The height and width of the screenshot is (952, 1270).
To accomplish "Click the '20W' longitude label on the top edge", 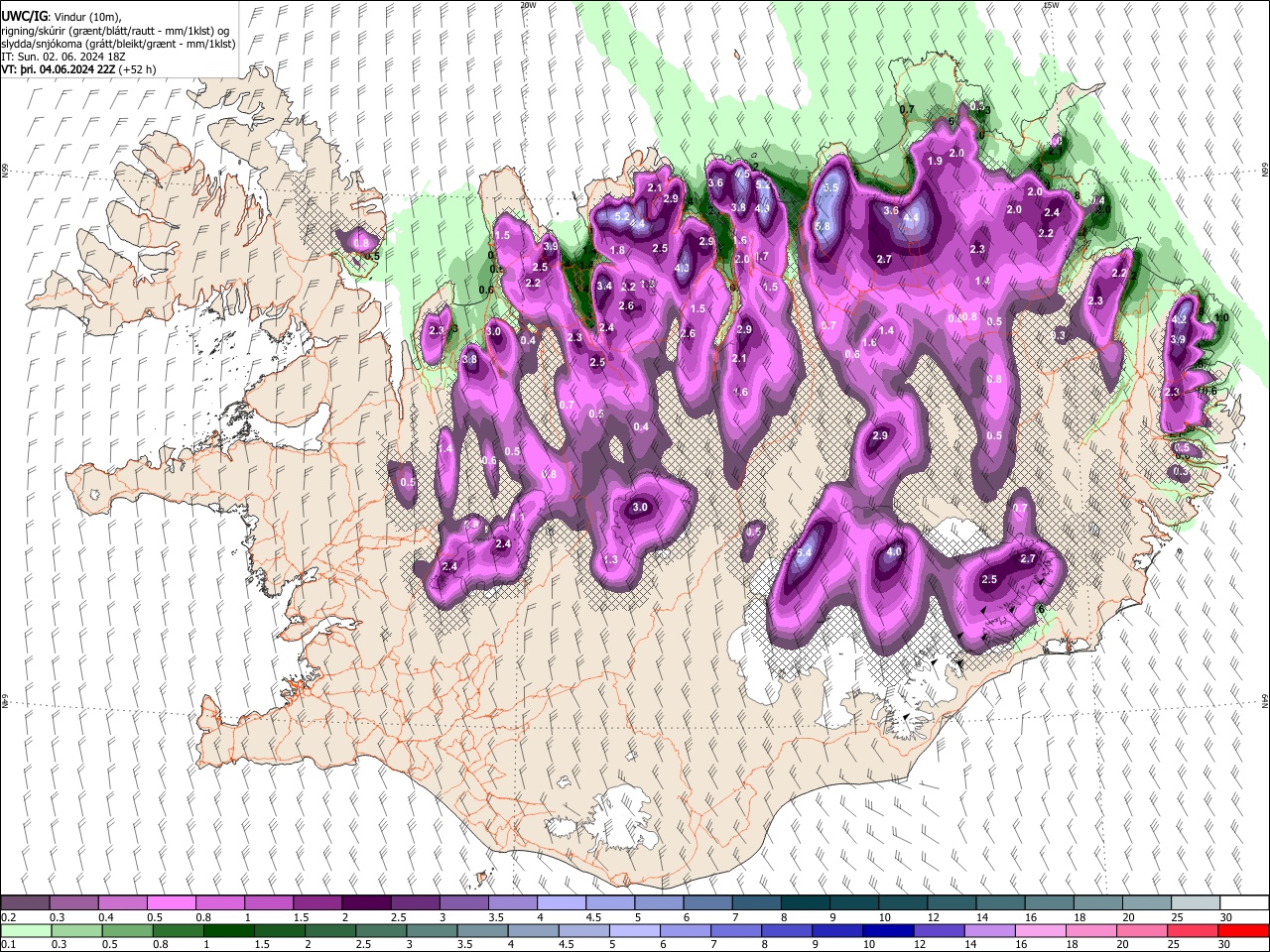I will pos(528,5).
